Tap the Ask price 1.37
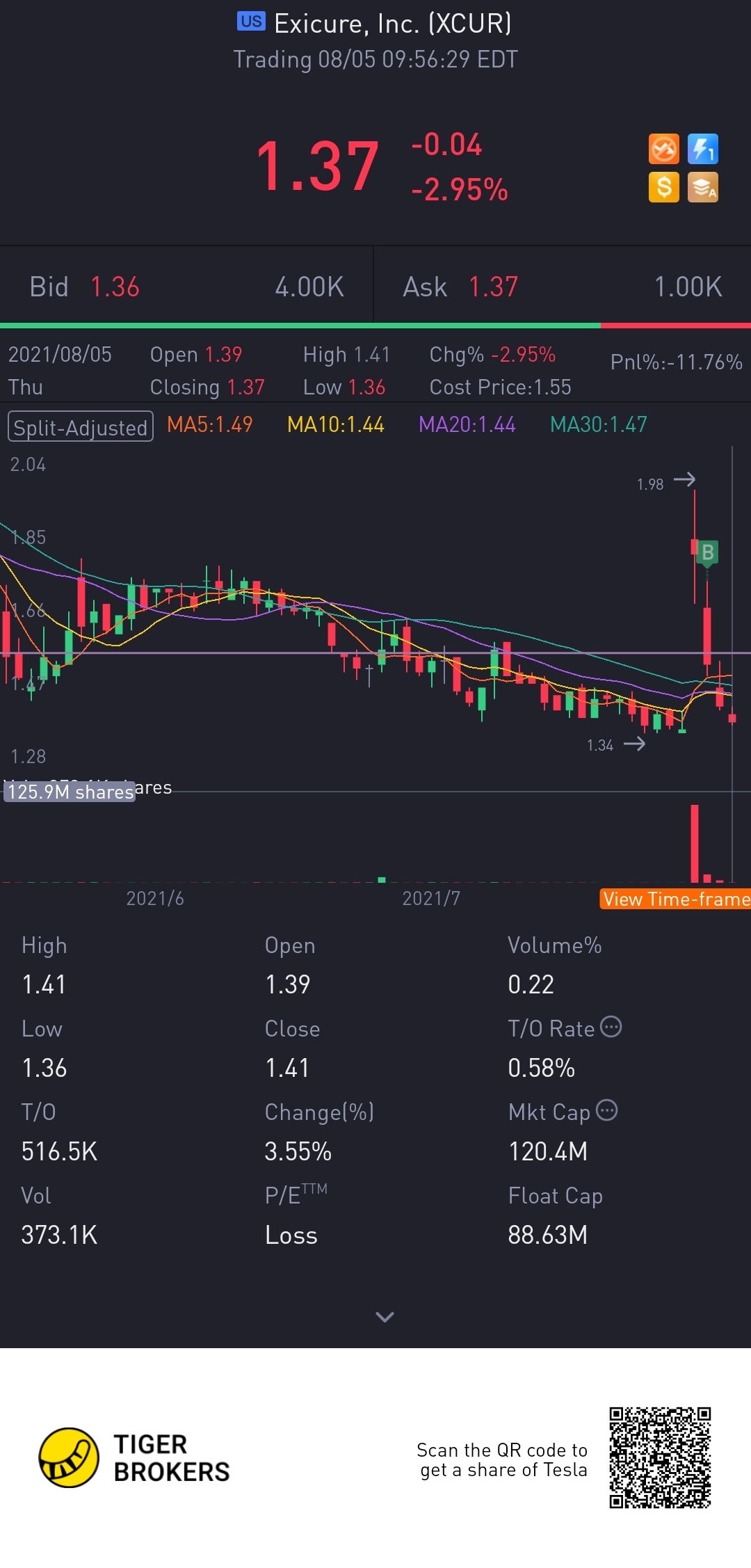 click(493, 287)
